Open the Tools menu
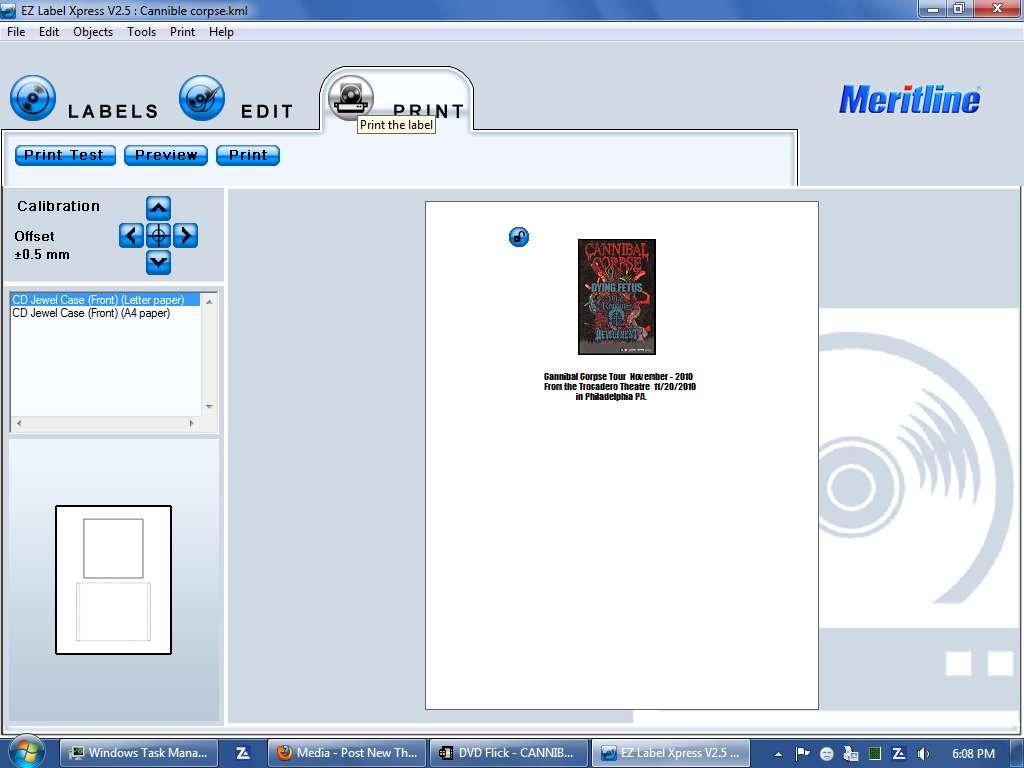Screen dimensions: 1024x768 142,32
